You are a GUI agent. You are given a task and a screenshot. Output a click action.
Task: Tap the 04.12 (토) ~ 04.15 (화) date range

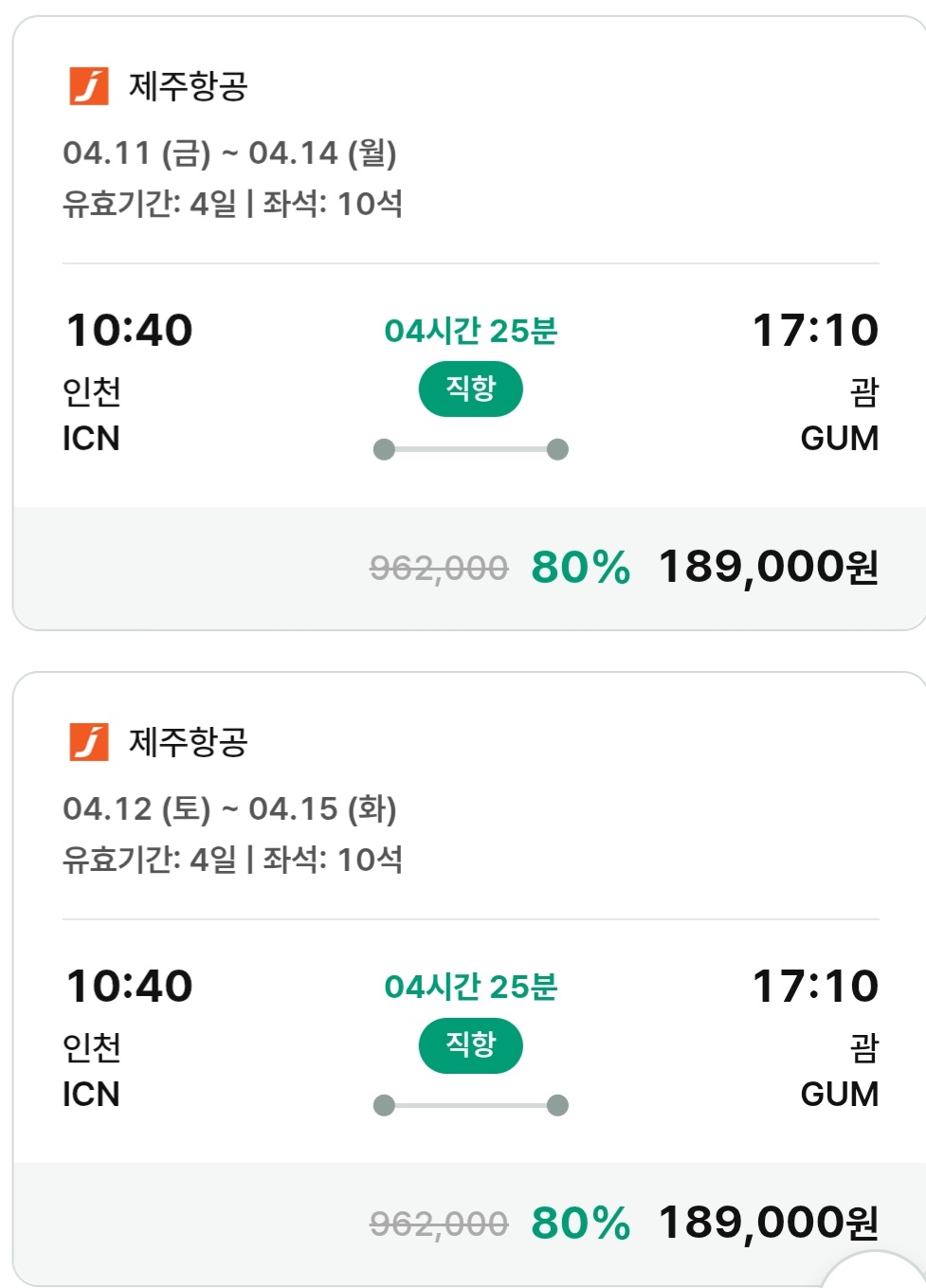pyautogui.click(x=229, y=808)
